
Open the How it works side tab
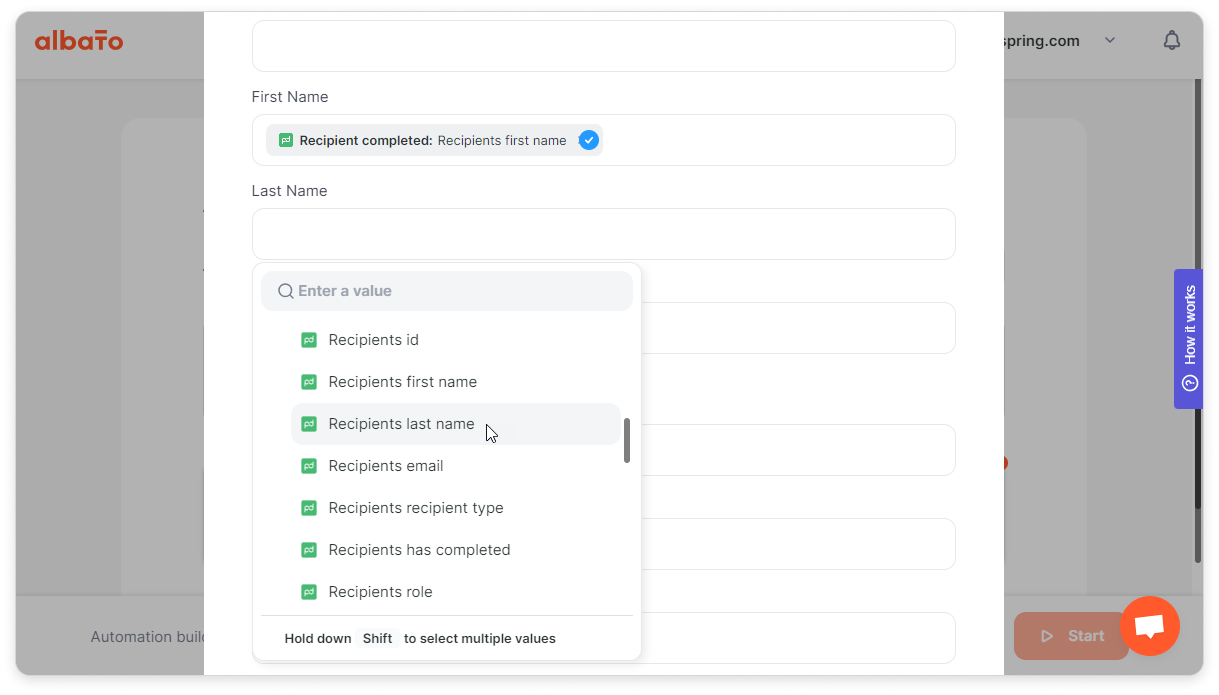click(1188, 339)
